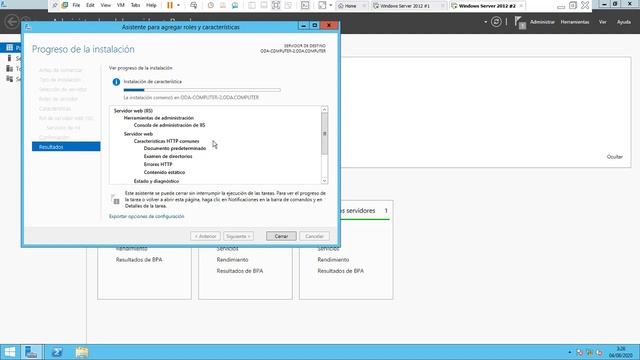Click the disabled Siguiente button
The height and width of the screenshot is (360, 640).
pos(238,236)
